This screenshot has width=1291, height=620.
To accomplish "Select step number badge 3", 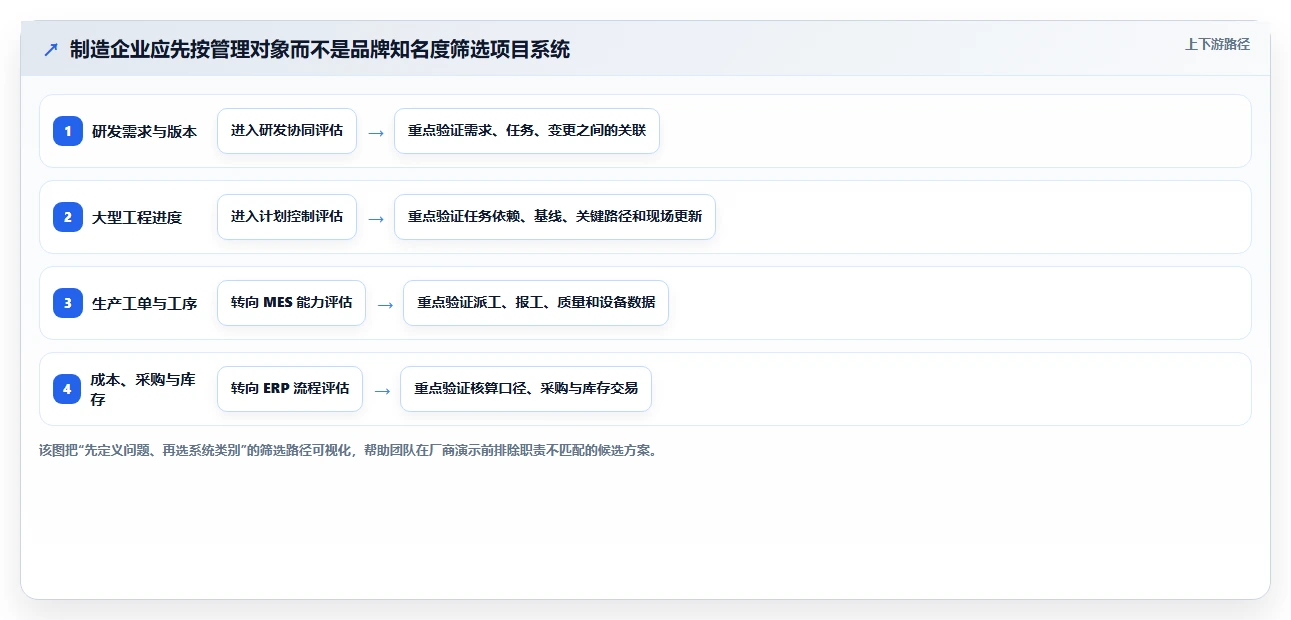I will pyautogui.click(x=68, y=303).
